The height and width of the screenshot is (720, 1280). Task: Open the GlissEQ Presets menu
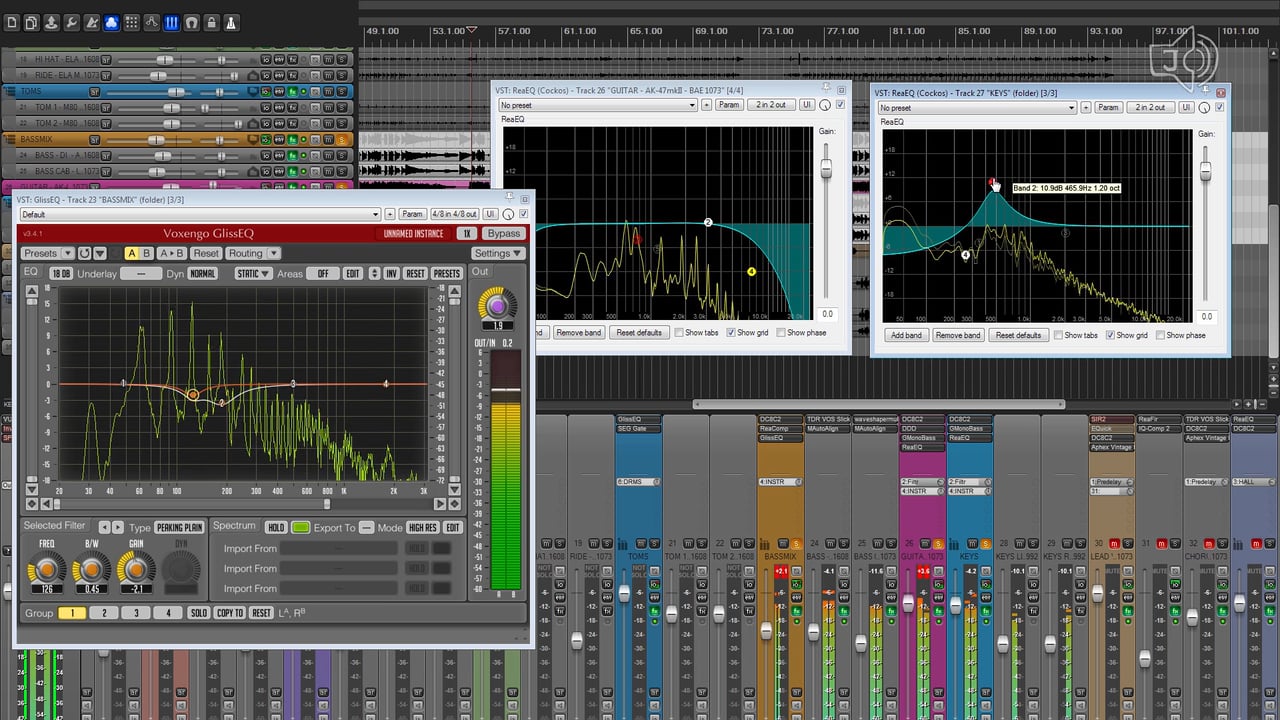coord(47,253)
